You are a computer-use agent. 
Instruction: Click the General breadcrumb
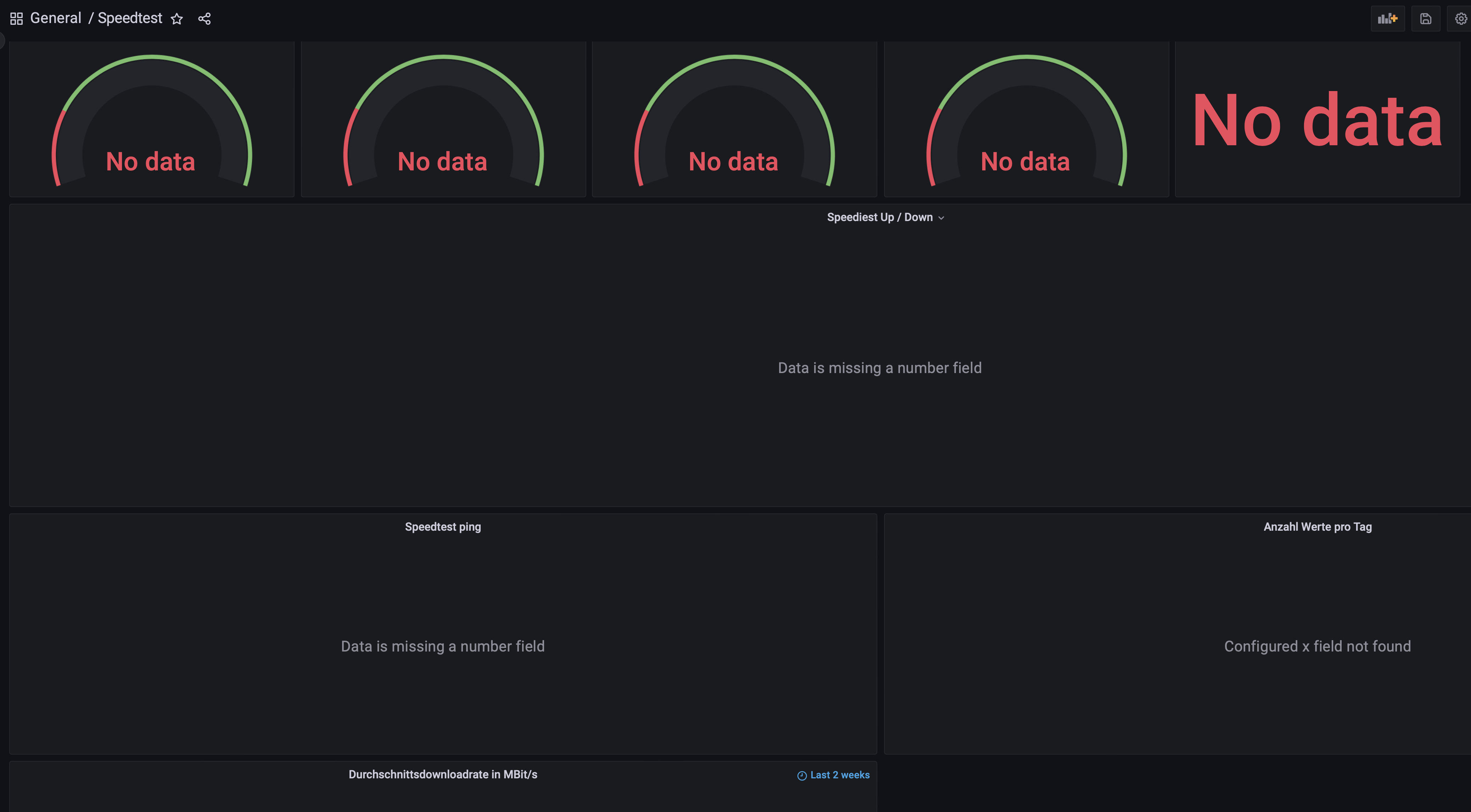pos(55,18)
